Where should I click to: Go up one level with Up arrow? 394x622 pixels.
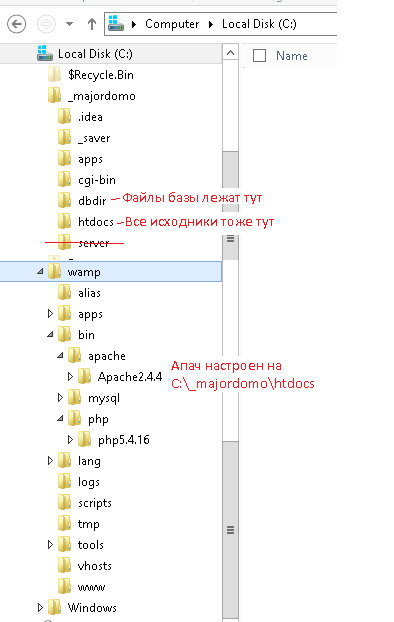[x=92, y=24]
